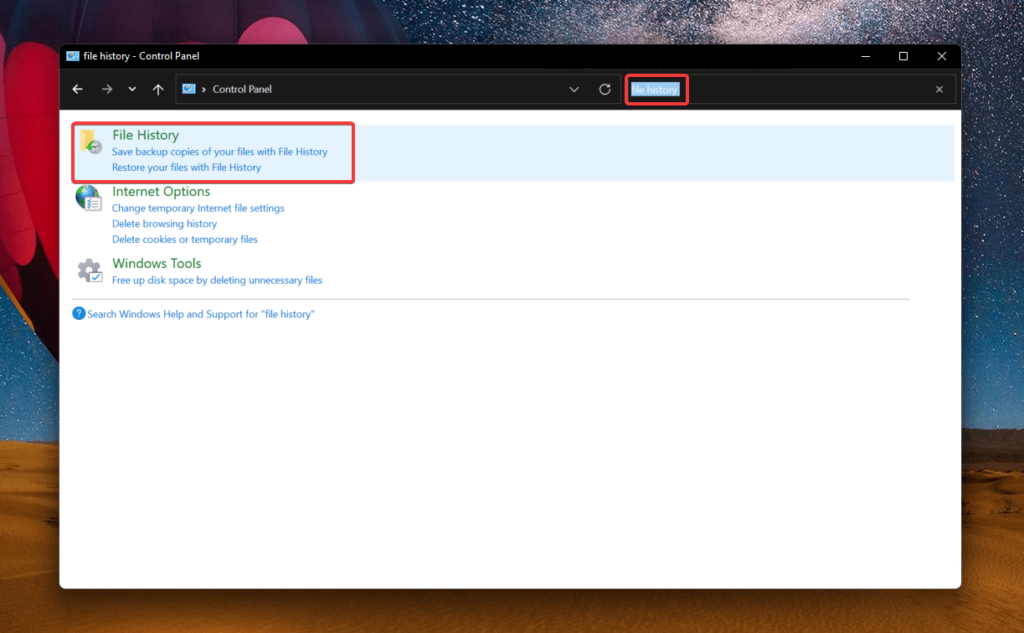Open the address bar dropdown arrow
Image resolution: width=1024 pixels, height=633 pixels.
[x=574, y=89]
